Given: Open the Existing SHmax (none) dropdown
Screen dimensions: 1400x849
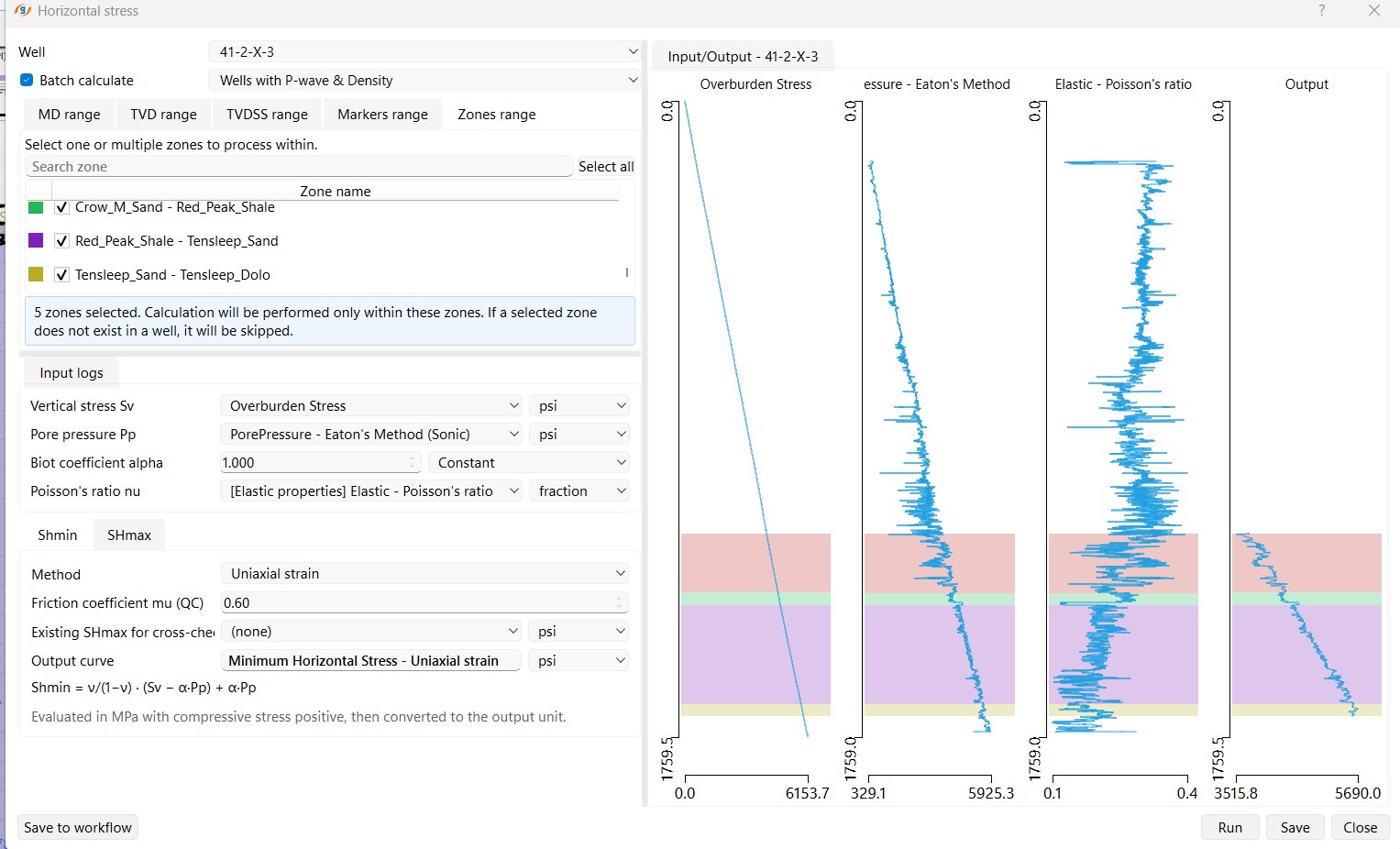Looking at the screenshot, I should 372,632.
